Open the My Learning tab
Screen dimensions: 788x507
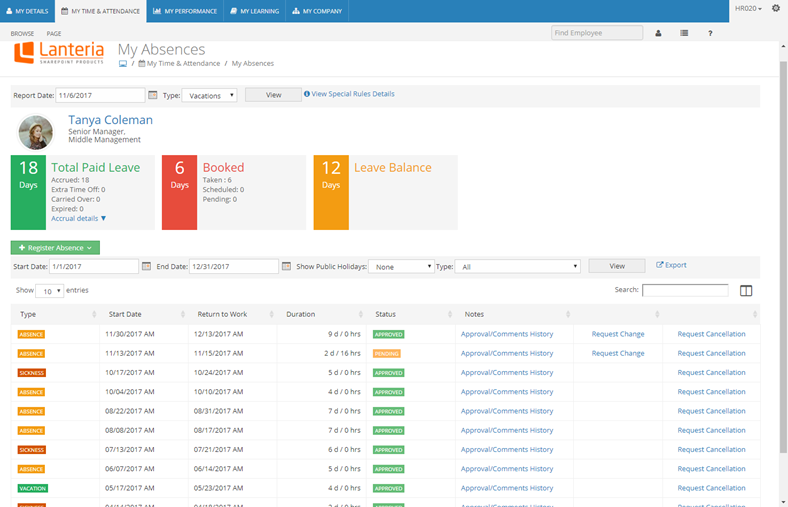254,11
